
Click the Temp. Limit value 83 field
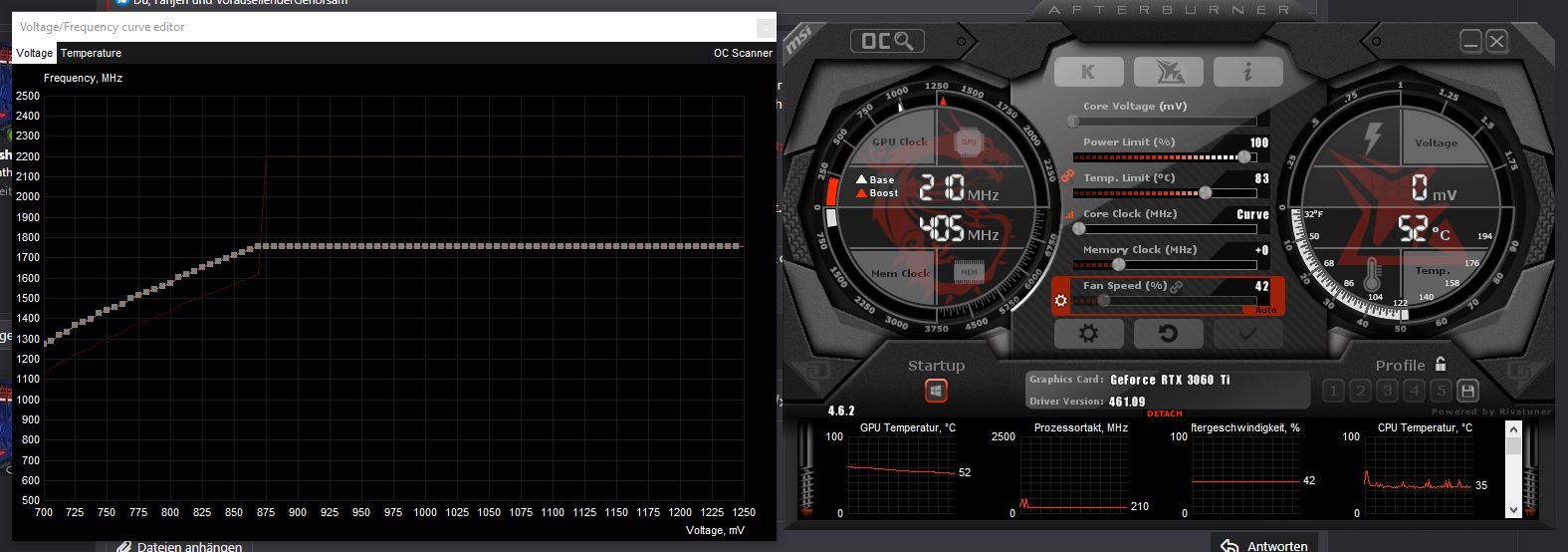click(1261, 179)
